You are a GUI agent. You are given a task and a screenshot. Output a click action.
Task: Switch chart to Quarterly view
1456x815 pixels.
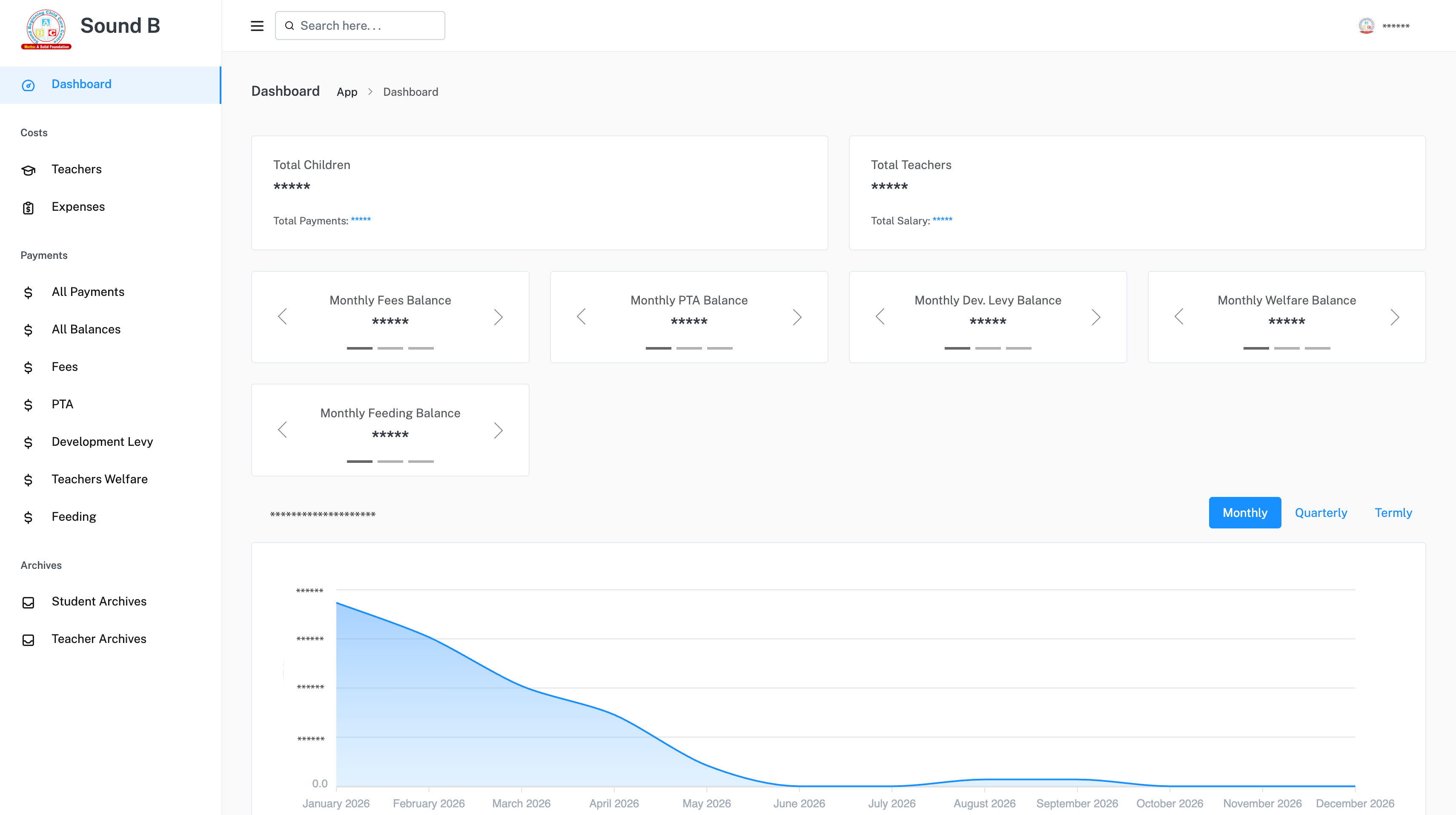click(x=1321, y=513)
